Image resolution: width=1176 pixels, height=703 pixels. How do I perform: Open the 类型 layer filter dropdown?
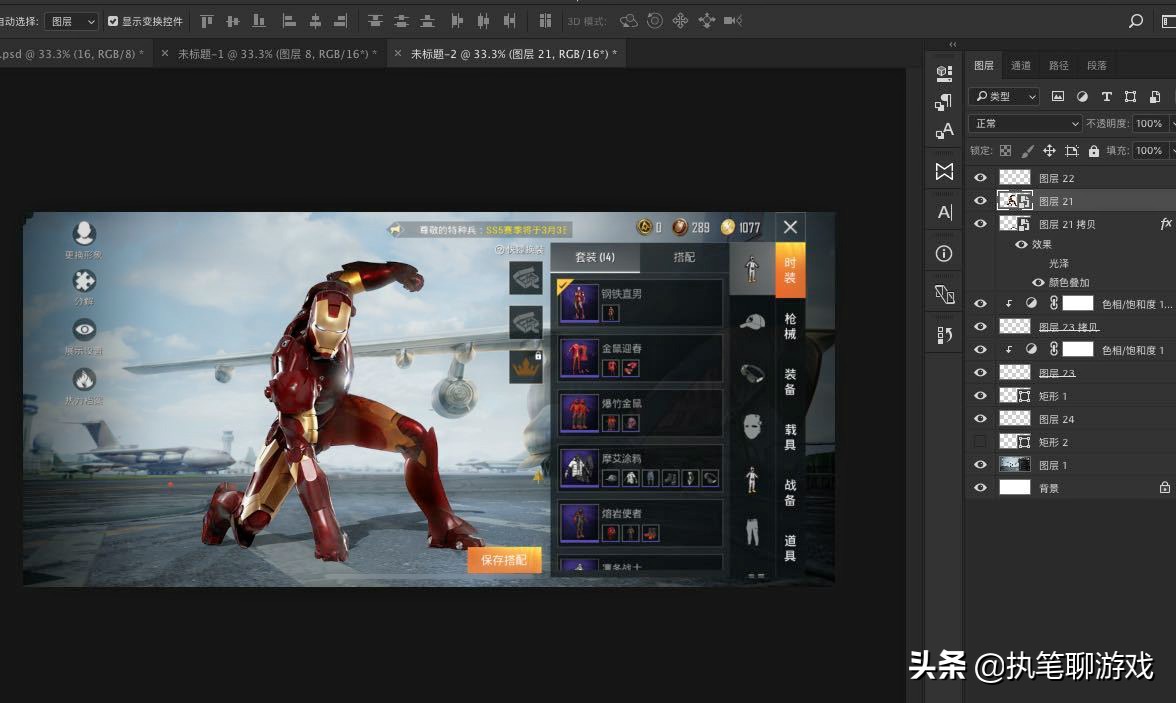coord(1004,97)
